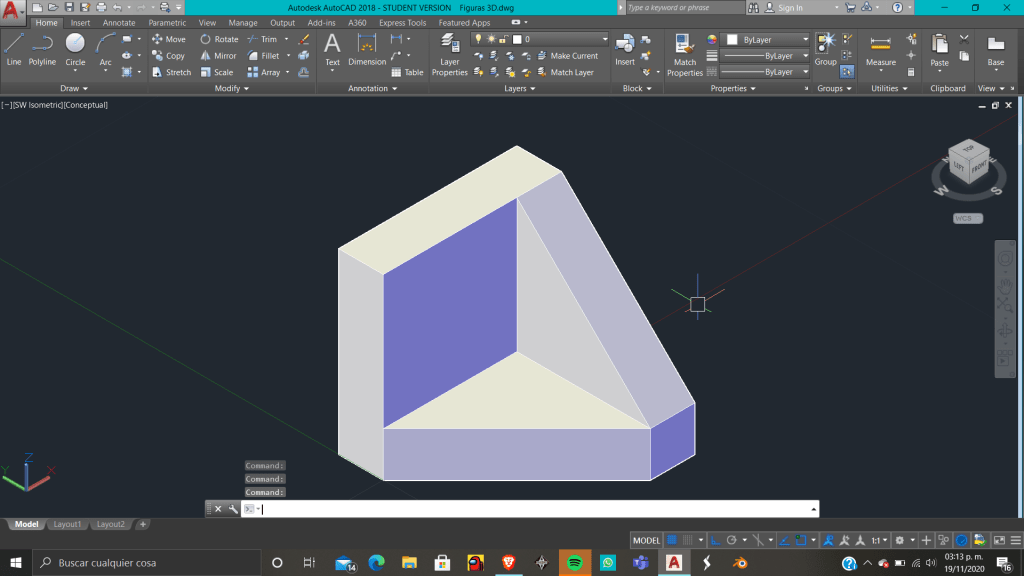Toggle ortho mode in status bar
Viewport: 1024px width, 576px height.
714,540
